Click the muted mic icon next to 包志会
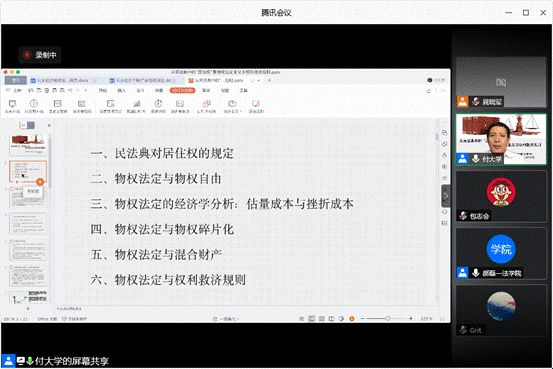Image resolution: width=553 pixels, height=369 pixels. coord(463,216)
